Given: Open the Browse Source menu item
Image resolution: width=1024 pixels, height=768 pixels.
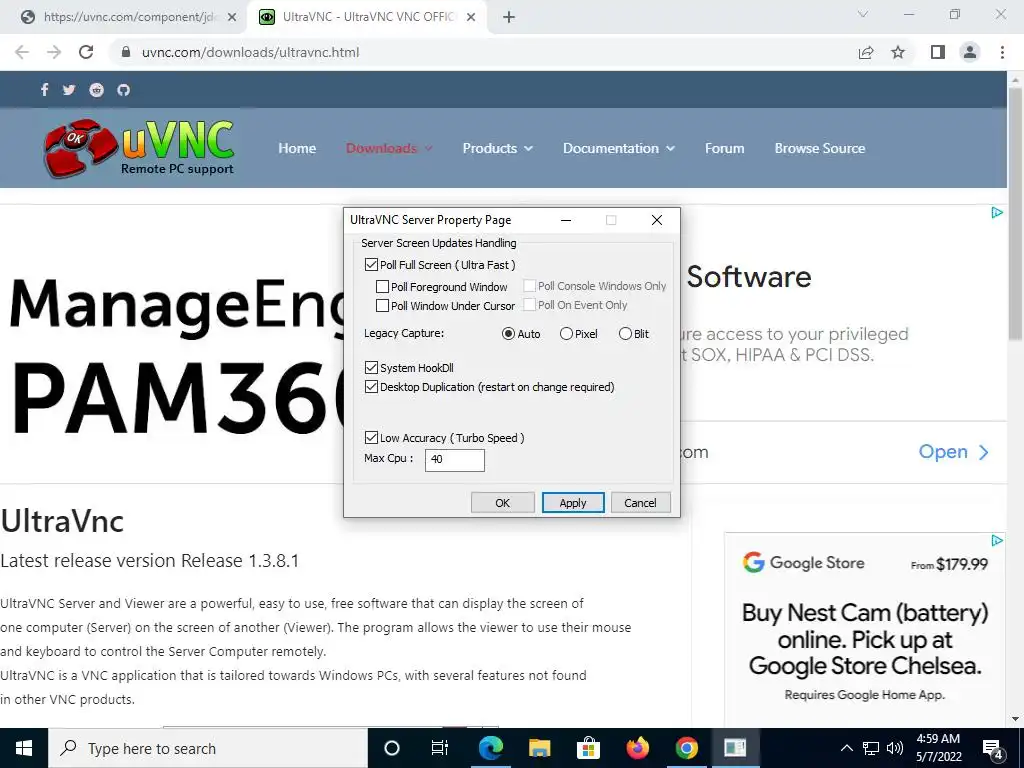Looking at the screenshot, I should [x=820, y=148].
